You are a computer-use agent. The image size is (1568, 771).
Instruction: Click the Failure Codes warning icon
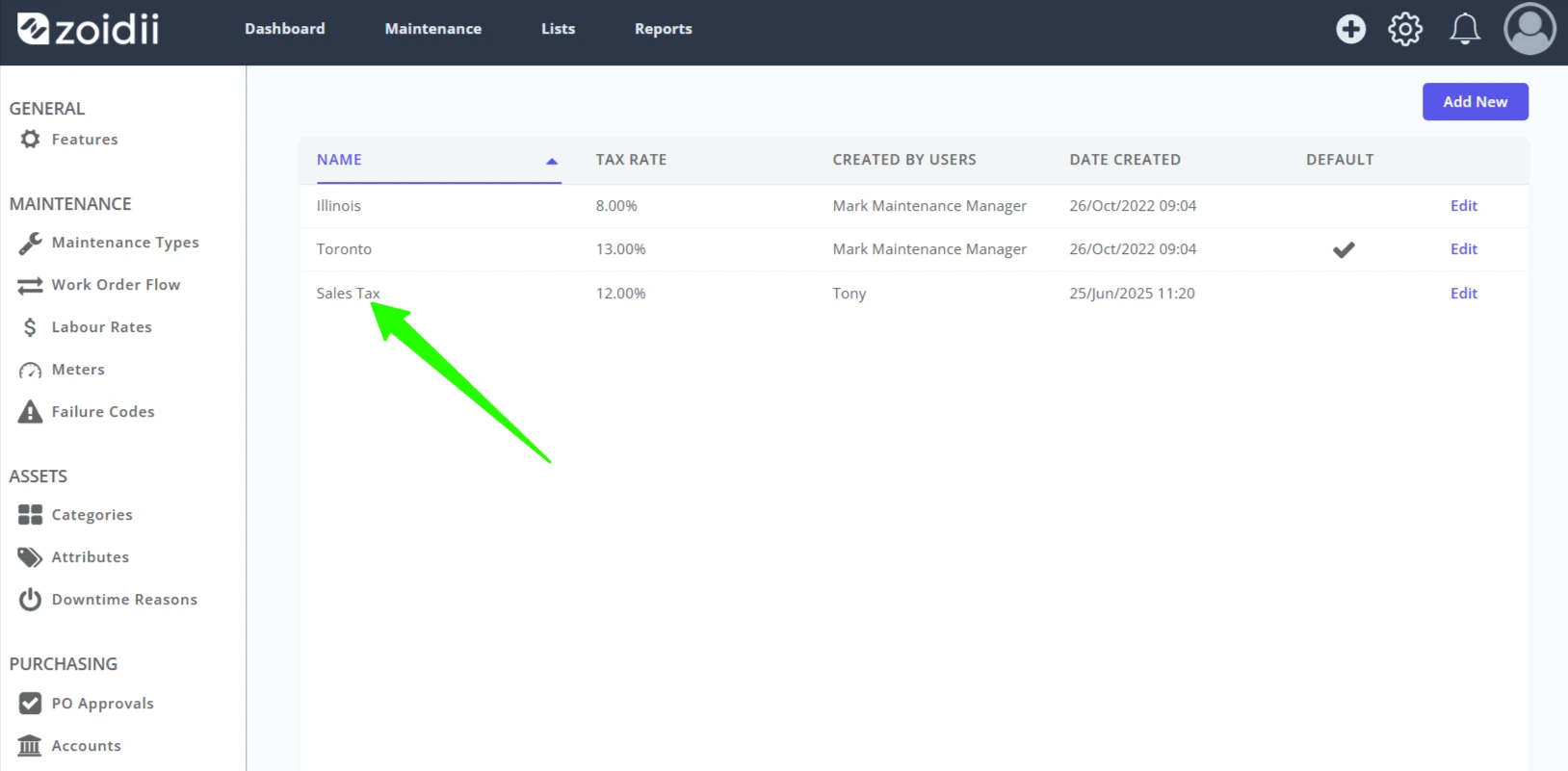[30, 412]
